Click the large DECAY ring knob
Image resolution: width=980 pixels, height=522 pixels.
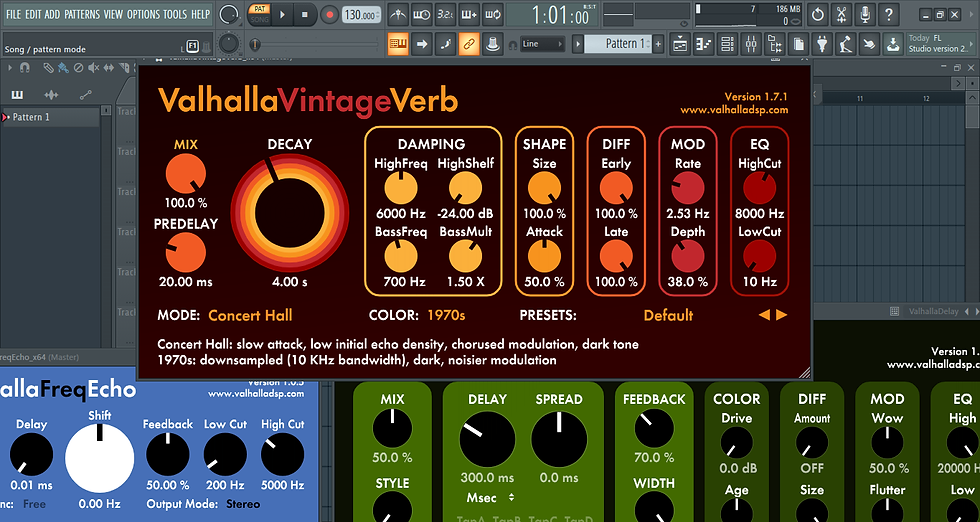(x=289, y=213)
